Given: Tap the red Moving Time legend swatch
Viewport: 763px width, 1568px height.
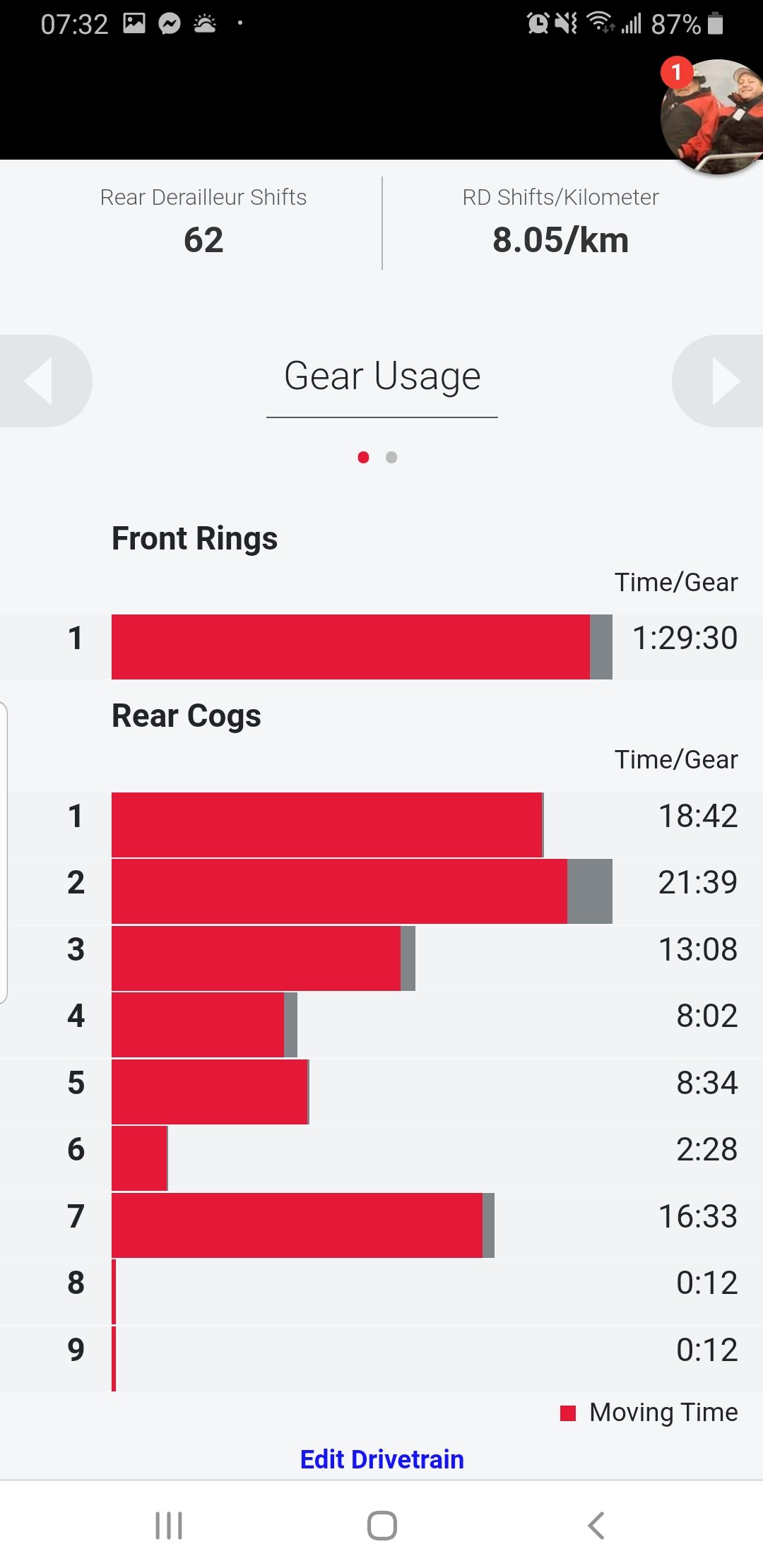Looking at the screenshot, I should tap(568, 1413).
